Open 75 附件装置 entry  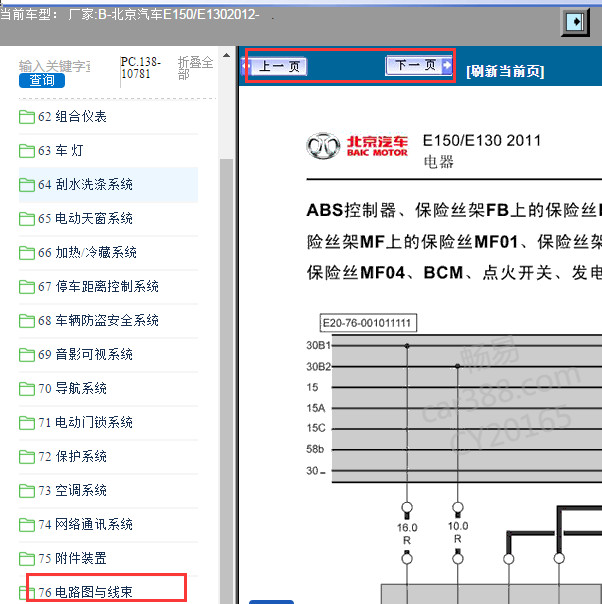click(x=72, y=558)
